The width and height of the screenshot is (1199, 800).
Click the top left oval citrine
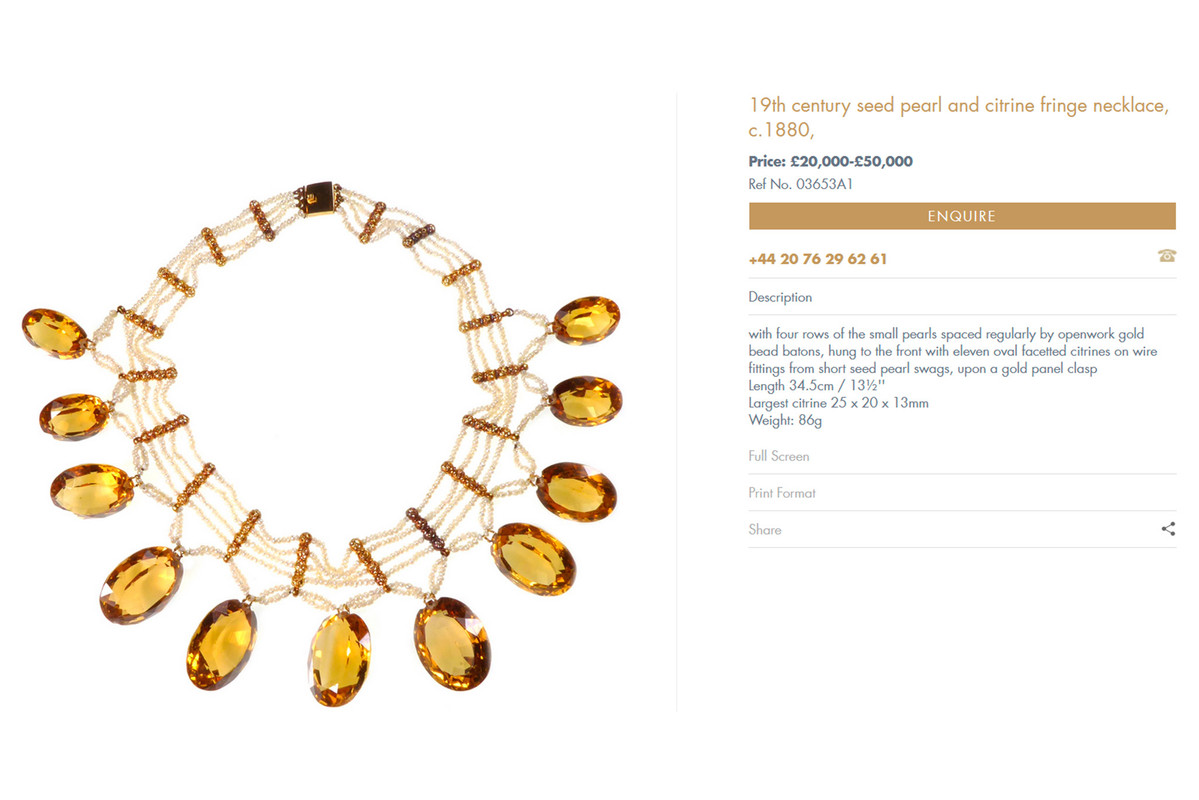click(54, 333)
